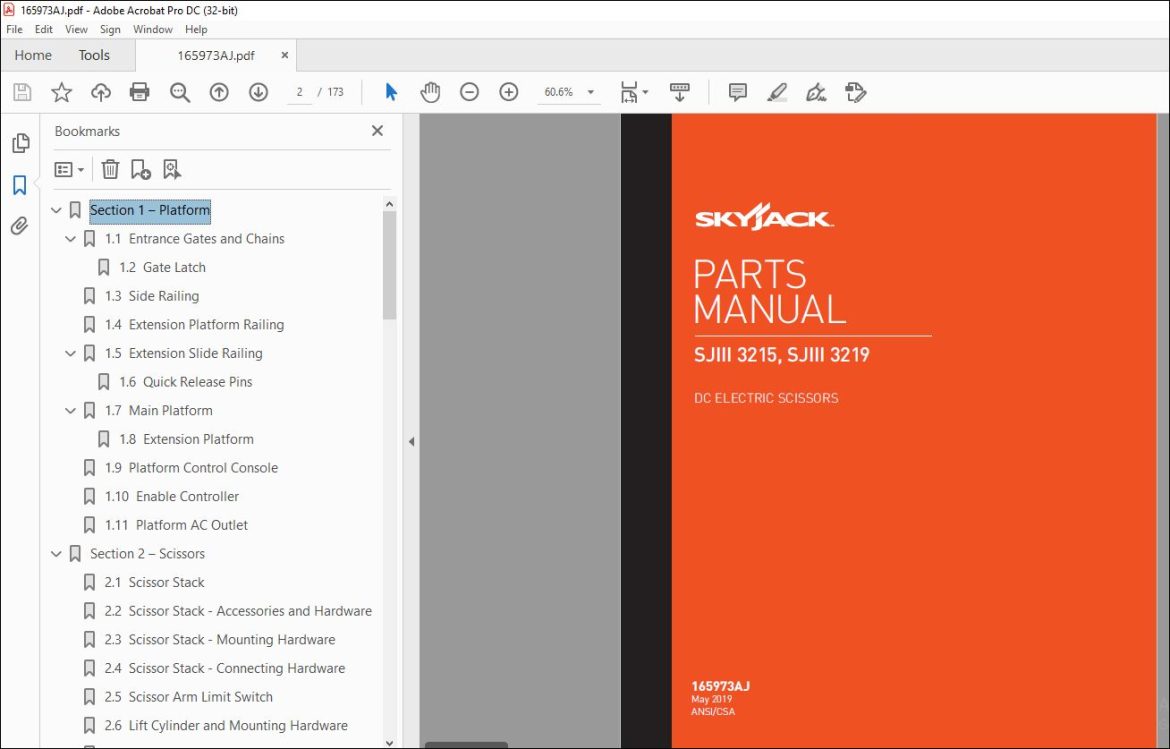Viewport: 1170px width, 749px height.
Task: Go to previous page arrow
Action: point(219,93)
